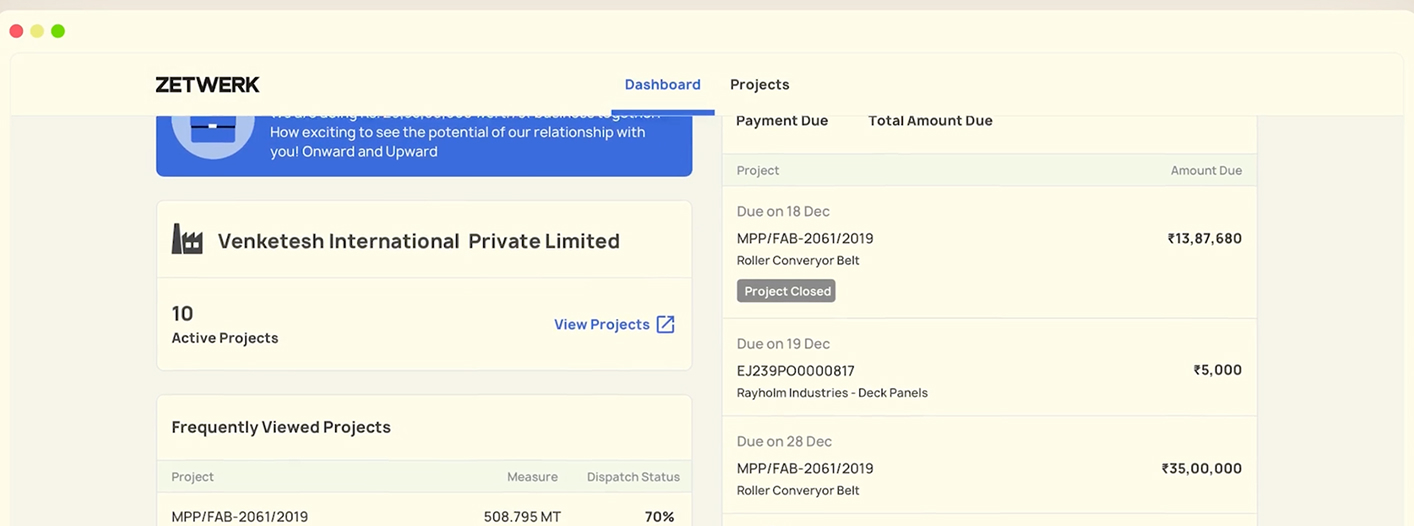1414x526 pixels.
Task: Select the Payment Due tab
Action: (x=781, y=121)
